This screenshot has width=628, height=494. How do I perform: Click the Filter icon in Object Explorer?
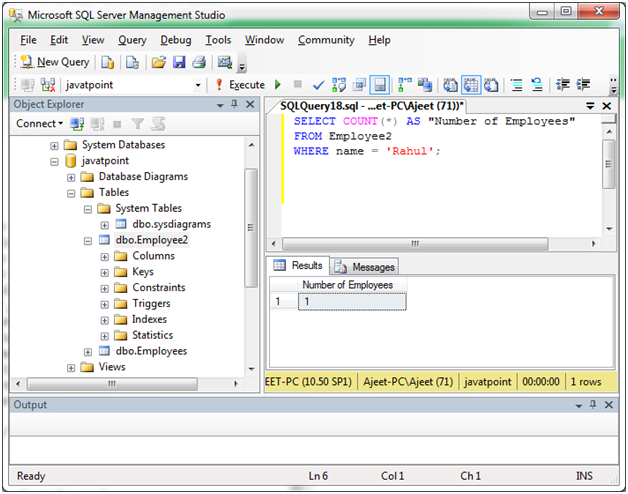[x=138, y=124]
